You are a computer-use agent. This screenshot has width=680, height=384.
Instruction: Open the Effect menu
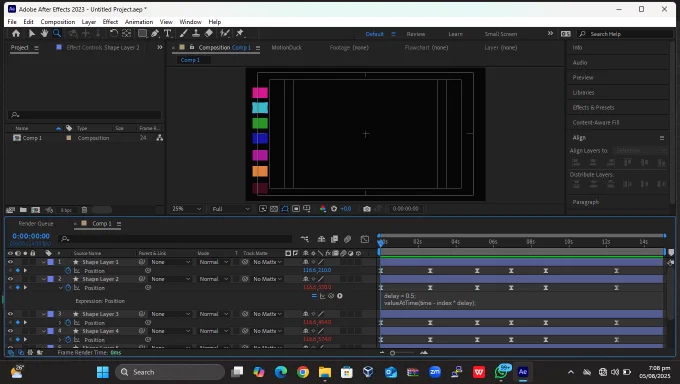[x=110, y=22]
